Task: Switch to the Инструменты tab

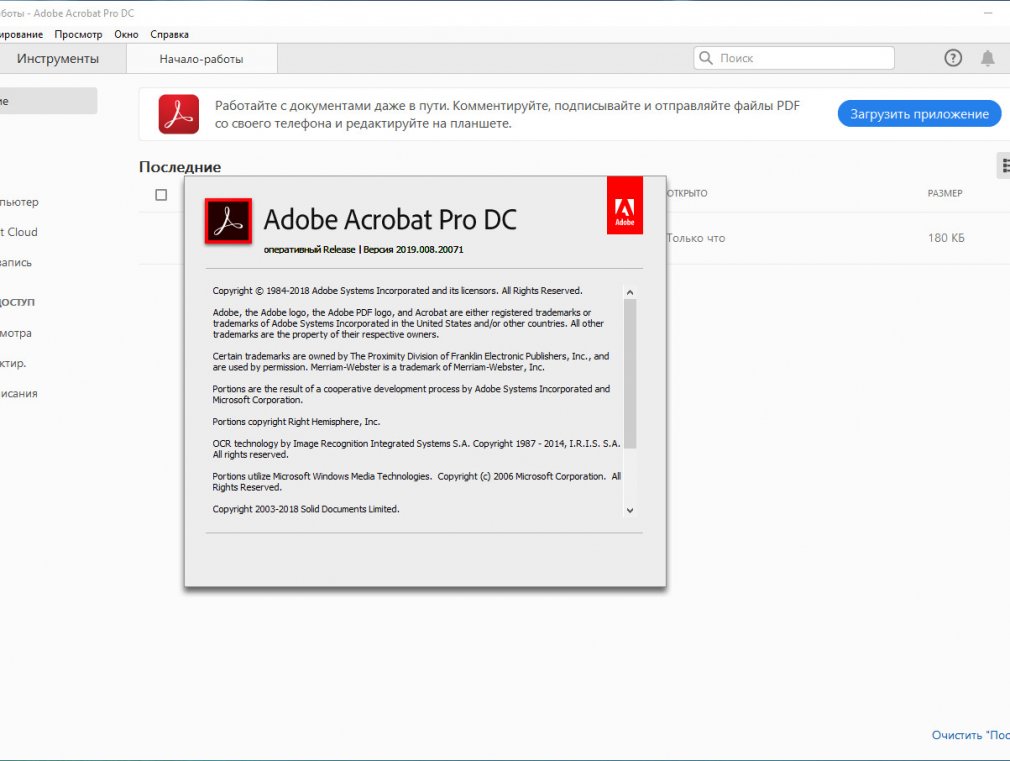Action: tap(57, 59)
